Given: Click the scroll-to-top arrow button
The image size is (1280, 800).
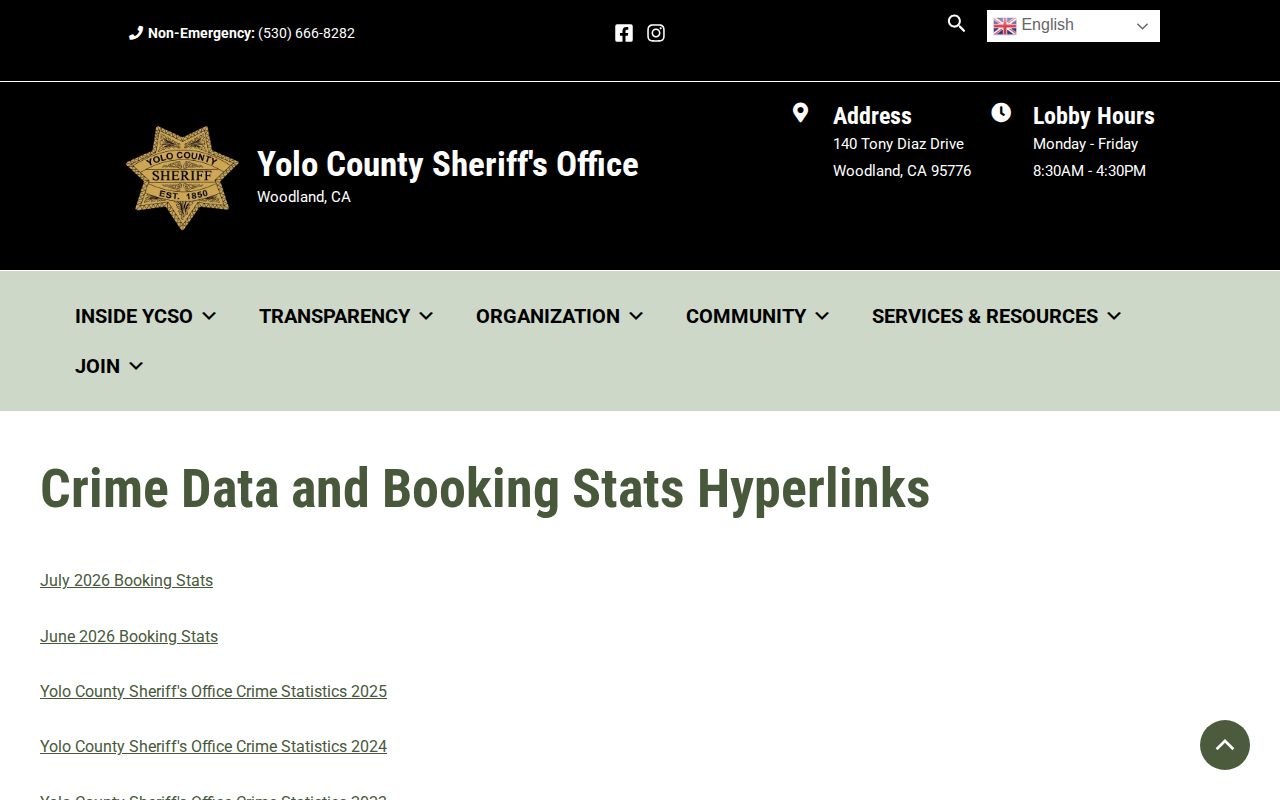Looking at the screenshot, I should click(1225, 745).
